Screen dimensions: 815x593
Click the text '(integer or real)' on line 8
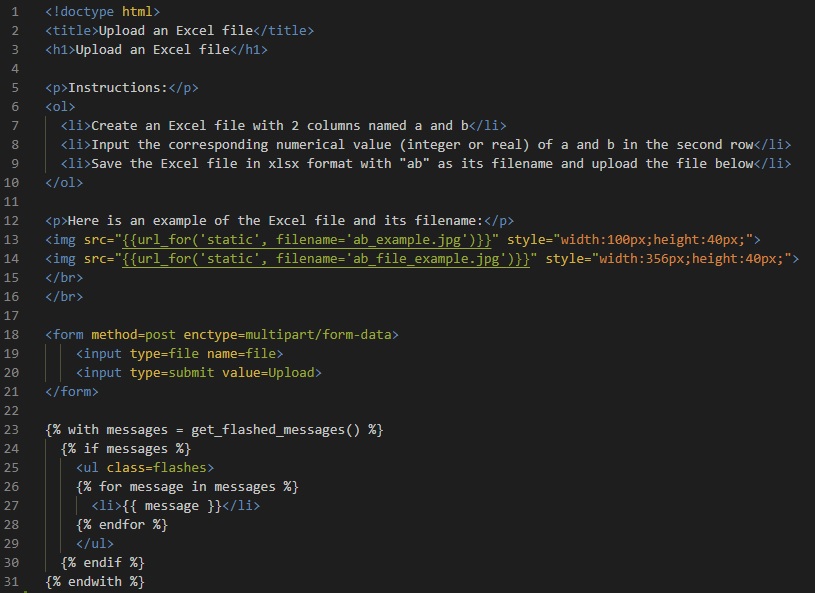tap(464, 145)
